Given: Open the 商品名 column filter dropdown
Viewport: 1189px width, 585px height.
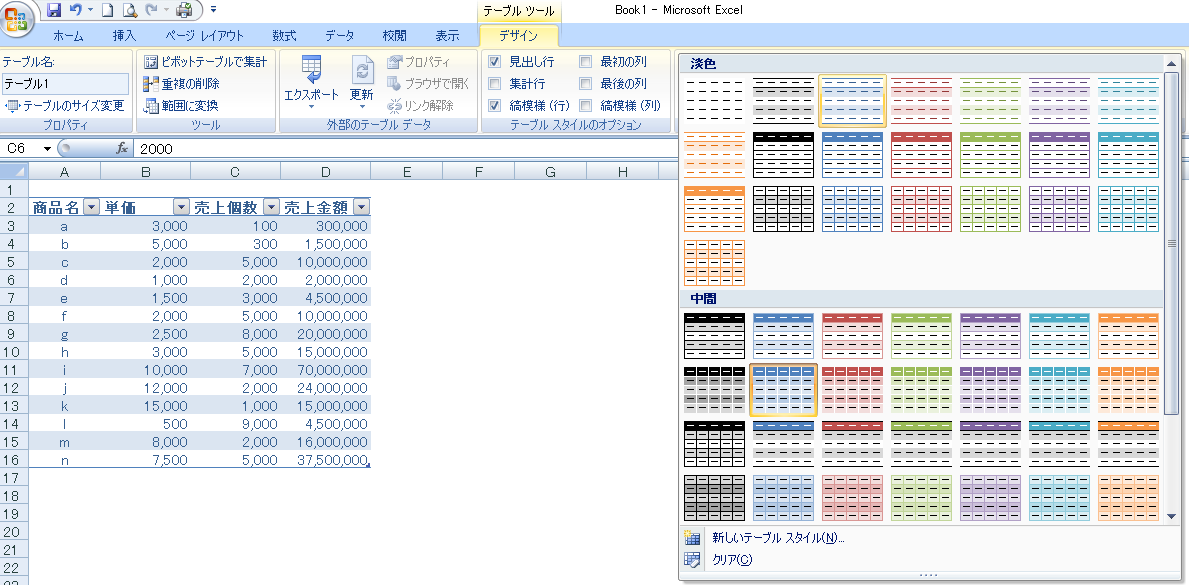Looking at the screenshot, I should coord(91,207).
